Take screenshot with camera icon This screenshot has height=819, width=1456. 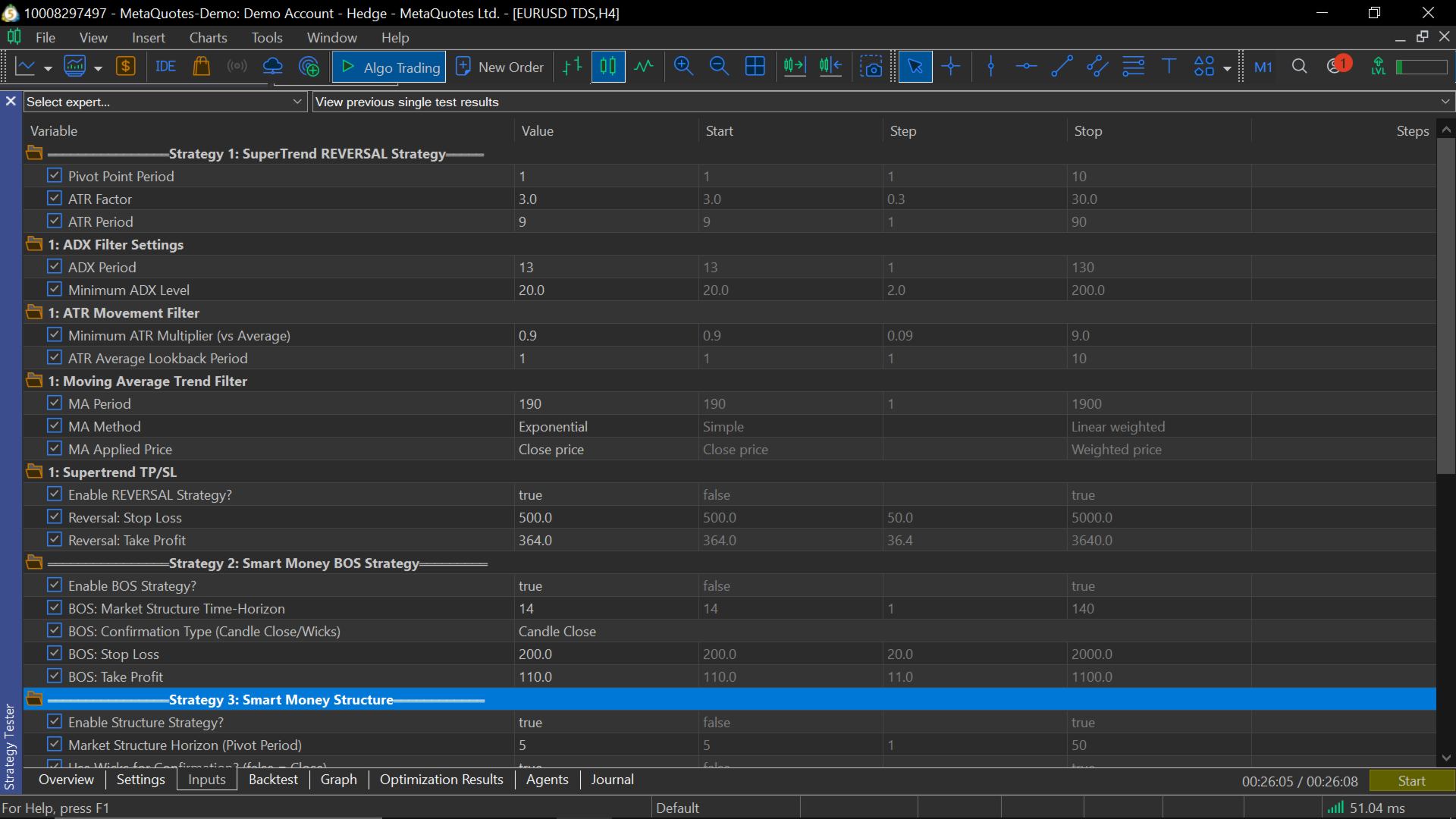pyautogui.click(x=872, y=67)
